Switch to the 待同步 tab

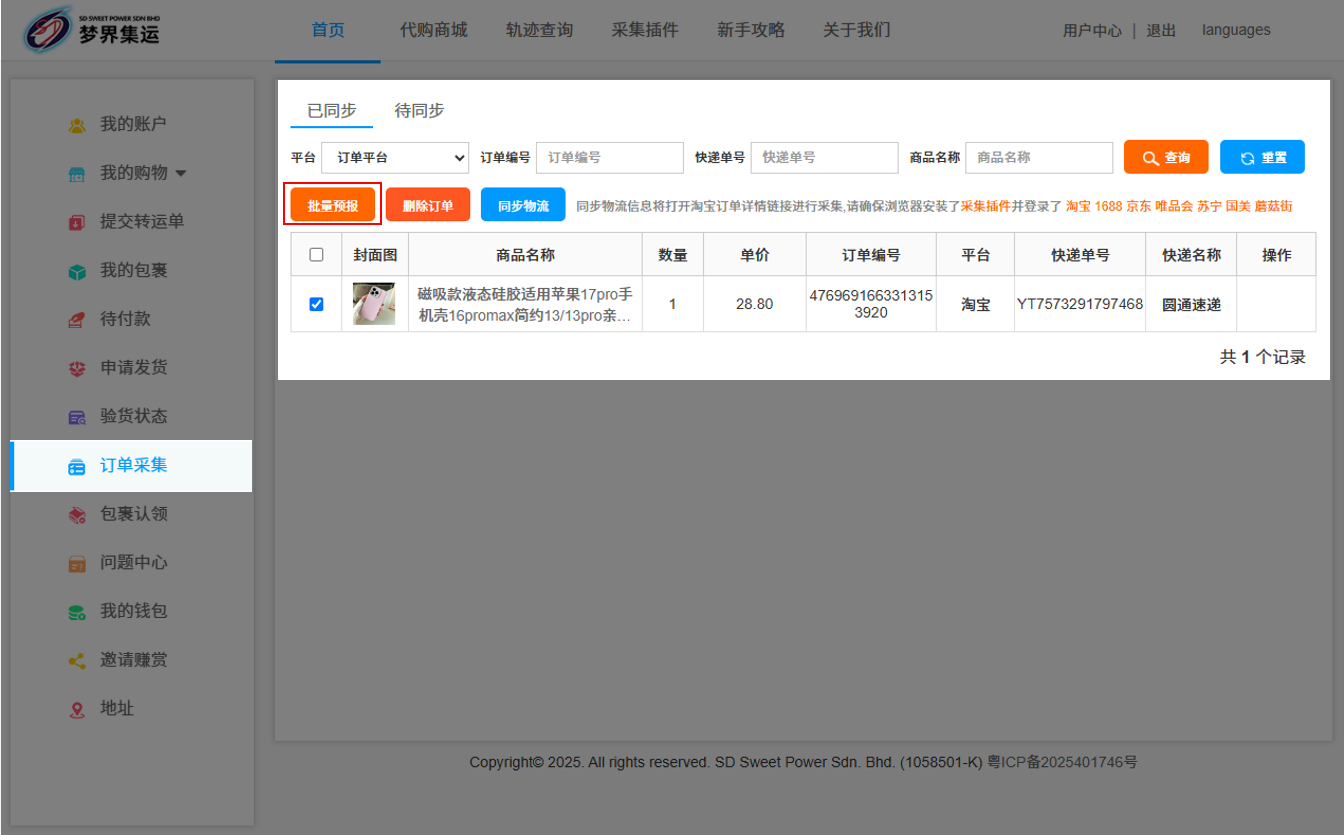[x=419, y=111]
